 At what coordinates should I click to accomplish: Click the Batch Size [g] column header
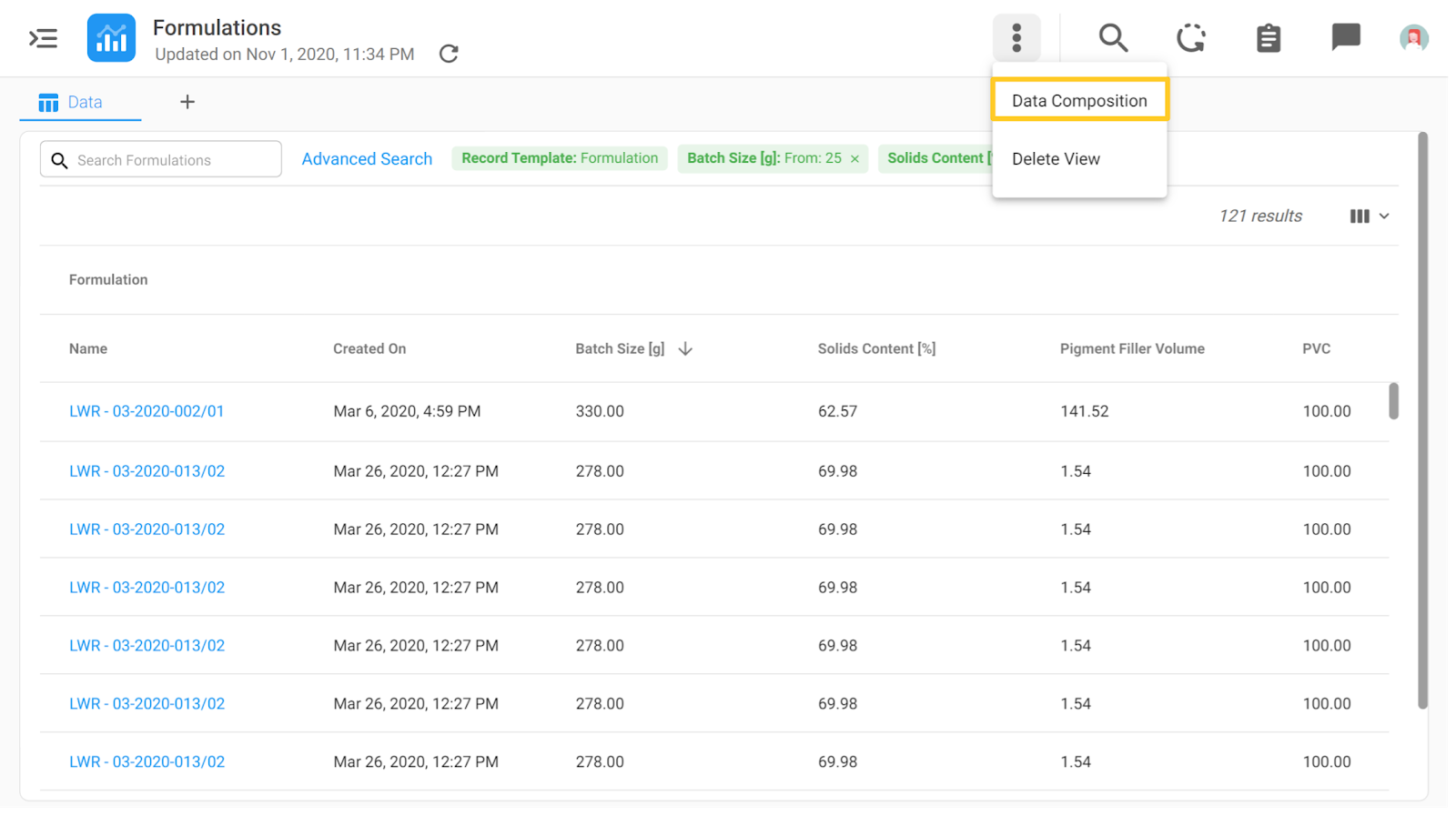(x=620, y=348)
